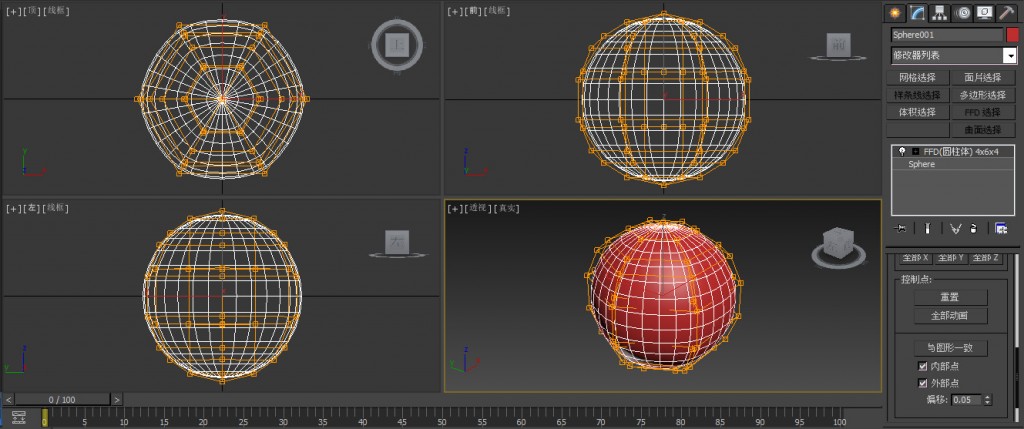
Task: Click the Sphere001 object name field
Action: coord(947,35)
